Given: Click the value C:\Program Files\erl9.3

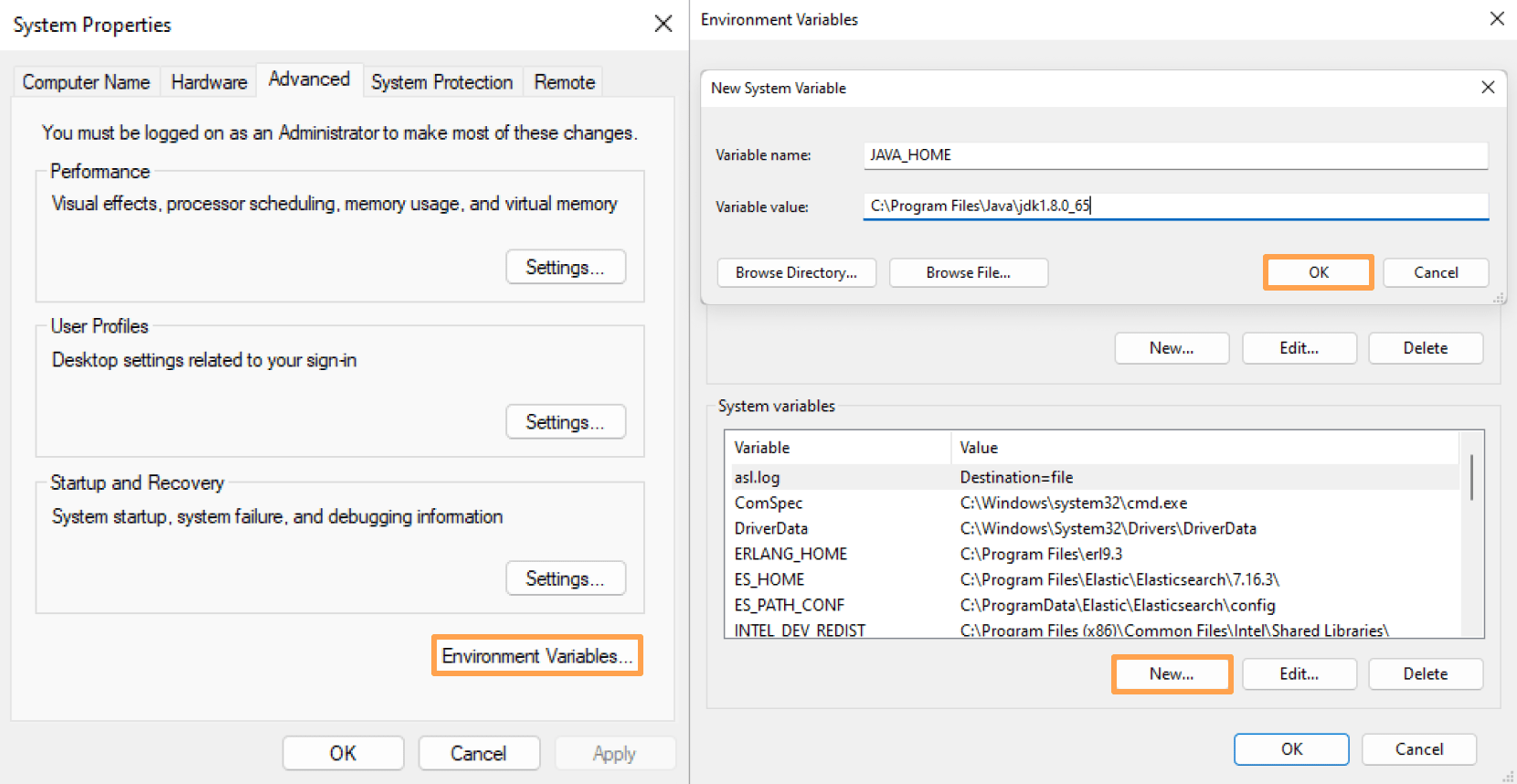Looking at the screenshot, I should click(x=1041, y=554).
